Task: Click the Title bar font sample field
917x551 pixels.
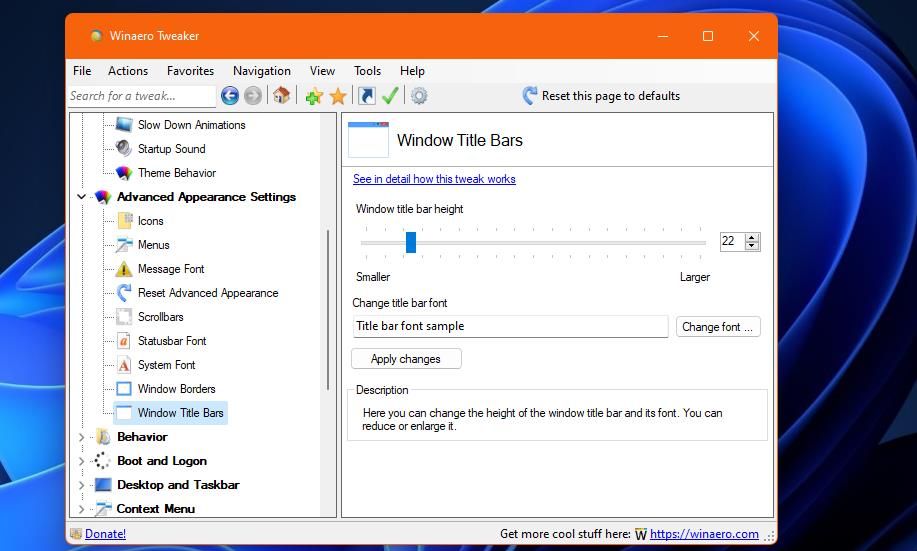Action: pyautogui.click(x=510, y=326)
